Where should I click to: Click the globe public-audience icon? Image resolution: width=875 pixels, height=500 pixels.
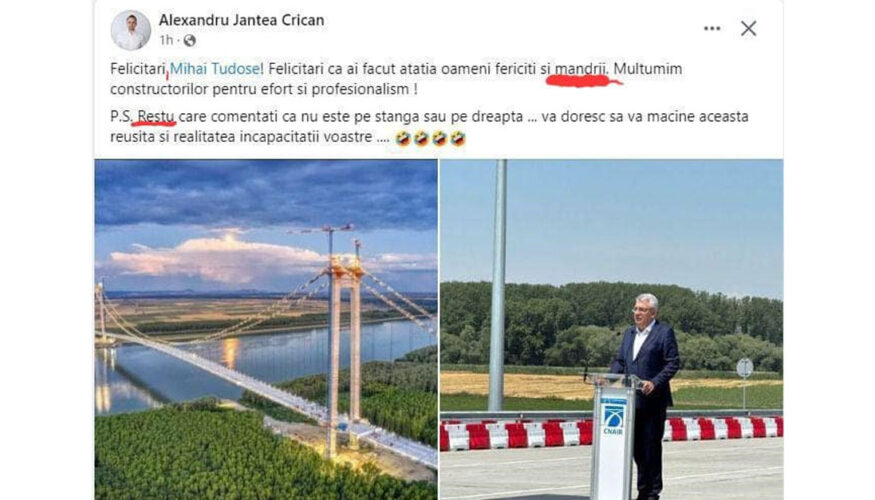click(190, 40)
